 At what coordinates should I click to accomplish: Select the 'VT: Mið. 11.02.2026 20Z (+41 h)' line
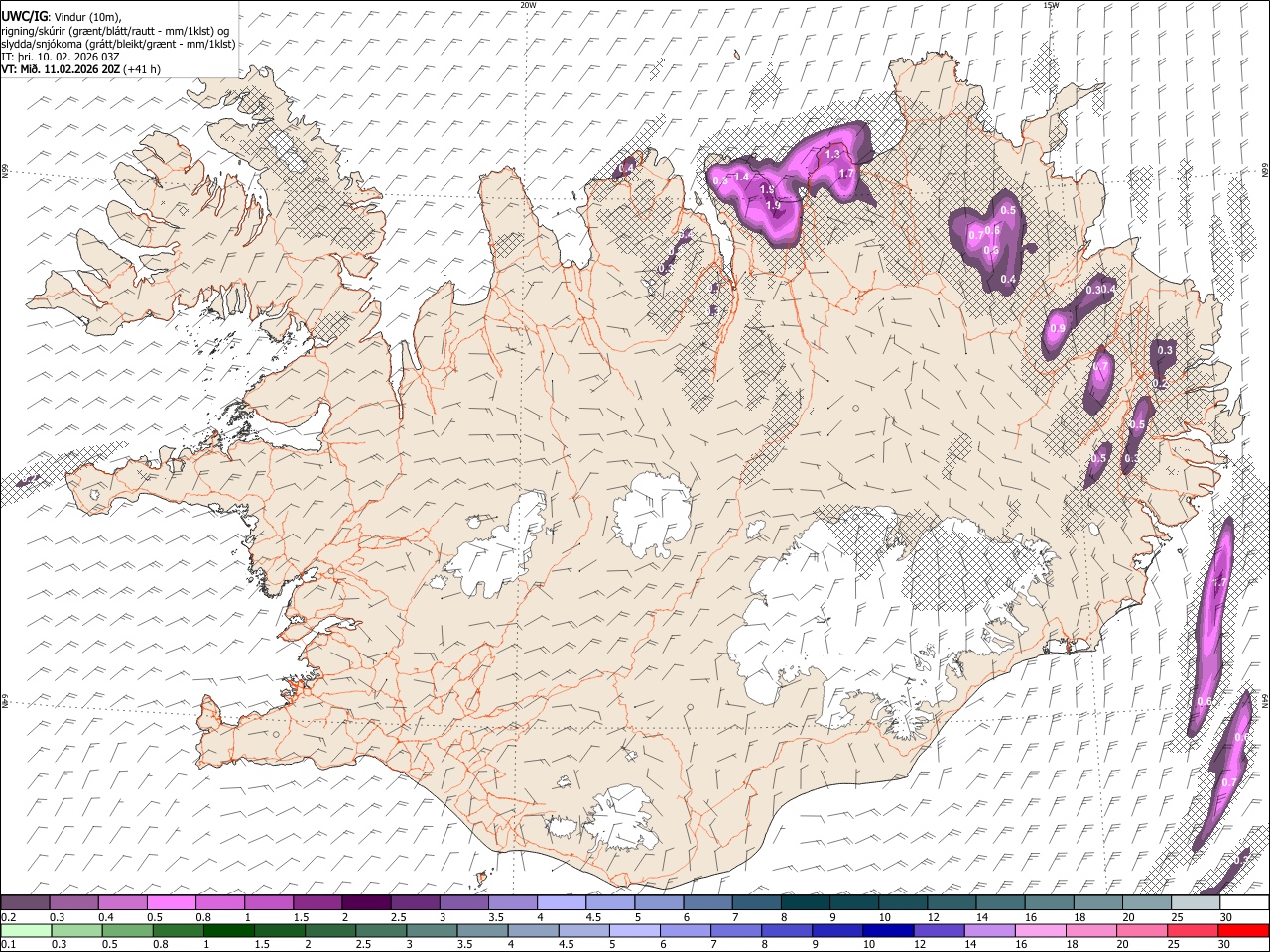click(81, 69)
